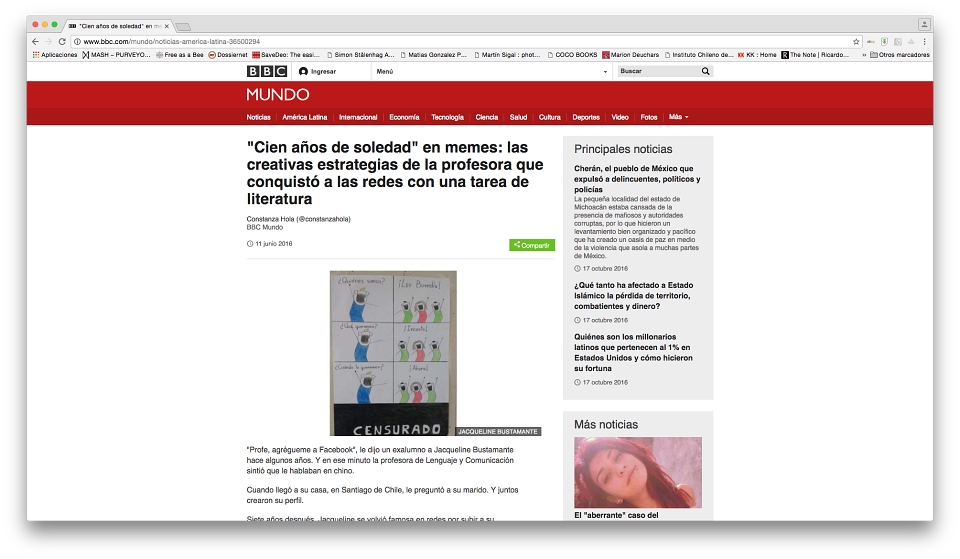Open the Aplicaciones apps grid bookmark
This screenshot has width=960, height=559.
click(x=54, y=55)
